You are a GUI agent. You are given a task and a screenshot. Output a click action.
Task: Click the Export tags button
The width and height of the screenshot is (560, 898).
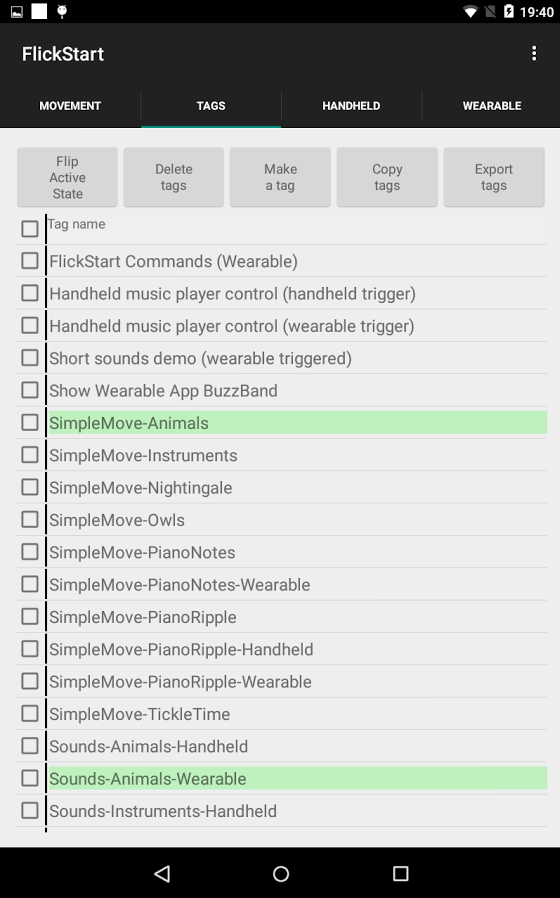click(x=494, y=177)
